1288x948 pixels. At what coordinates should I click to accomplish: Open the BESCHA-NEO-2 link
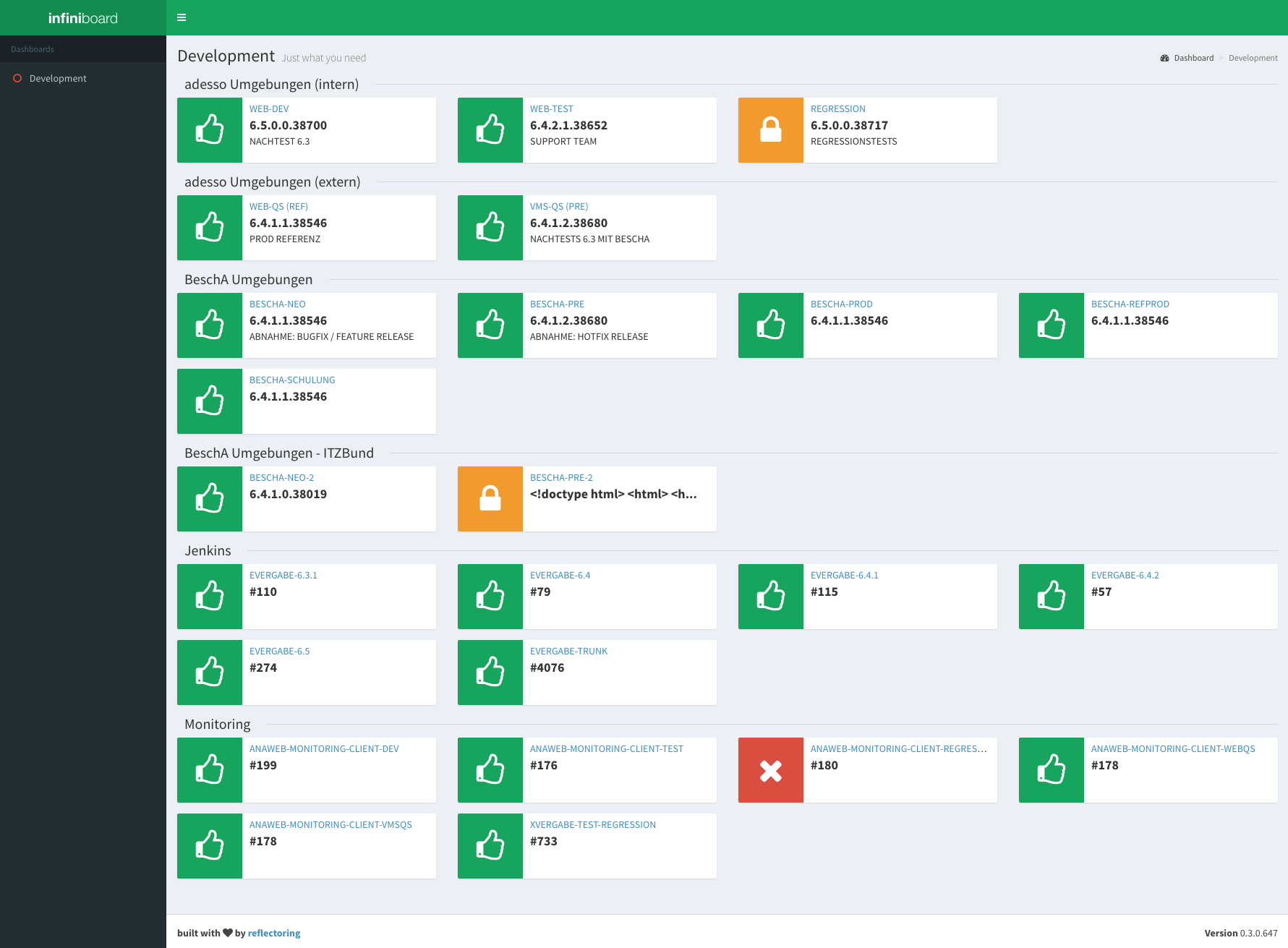pos(282,478)
